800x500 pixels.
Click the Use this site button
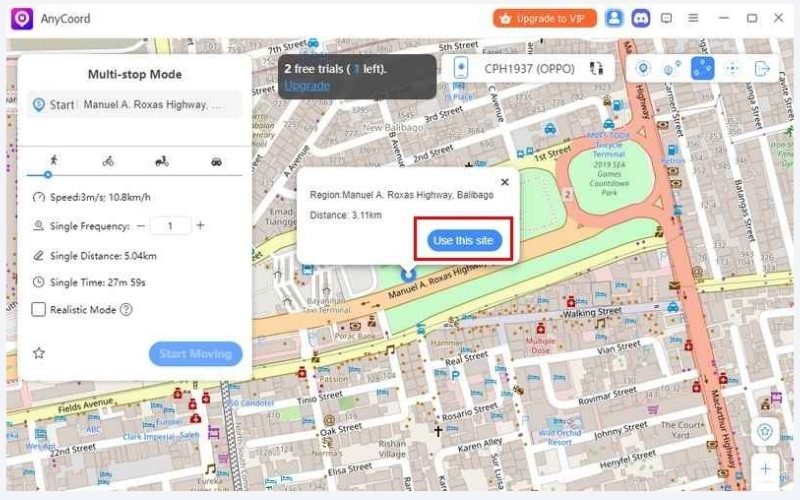[464, 240]
